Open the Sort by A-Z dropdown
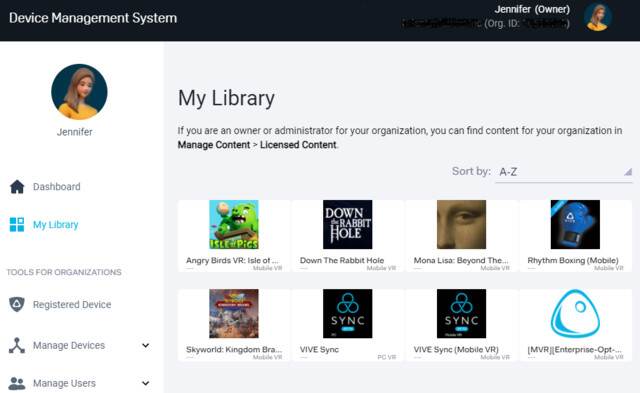Viewport: 640px width, 393px height. click(564, 172)
